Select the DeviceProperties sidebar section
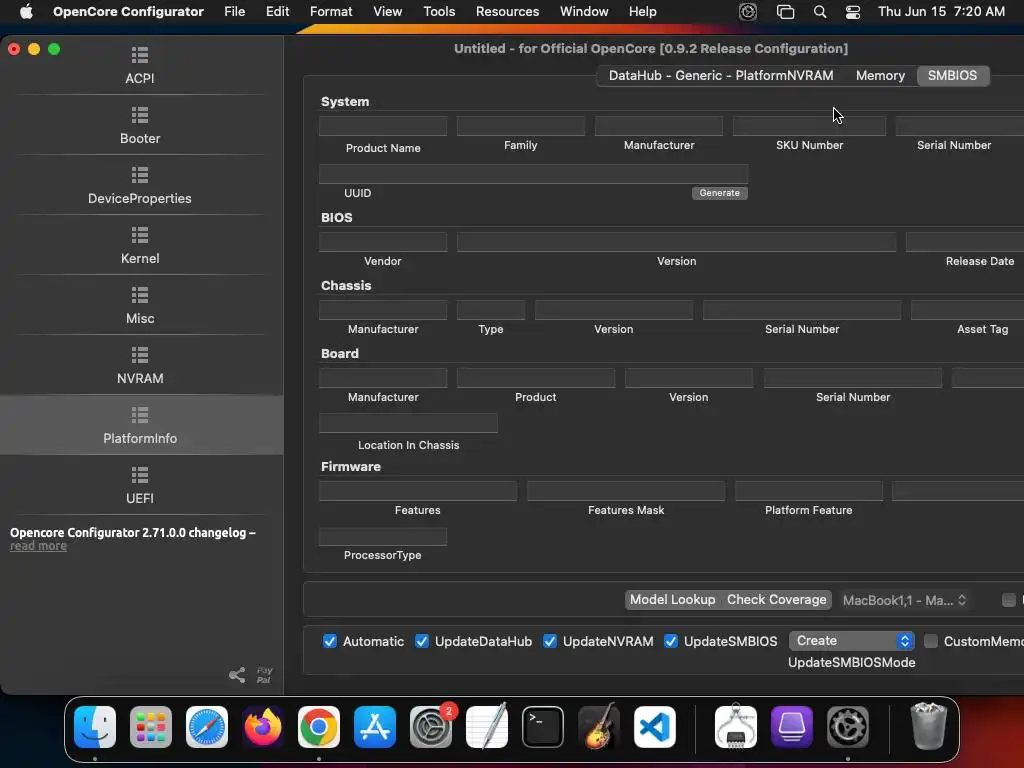The image size is (1024, 768). [x=140, y=185]
